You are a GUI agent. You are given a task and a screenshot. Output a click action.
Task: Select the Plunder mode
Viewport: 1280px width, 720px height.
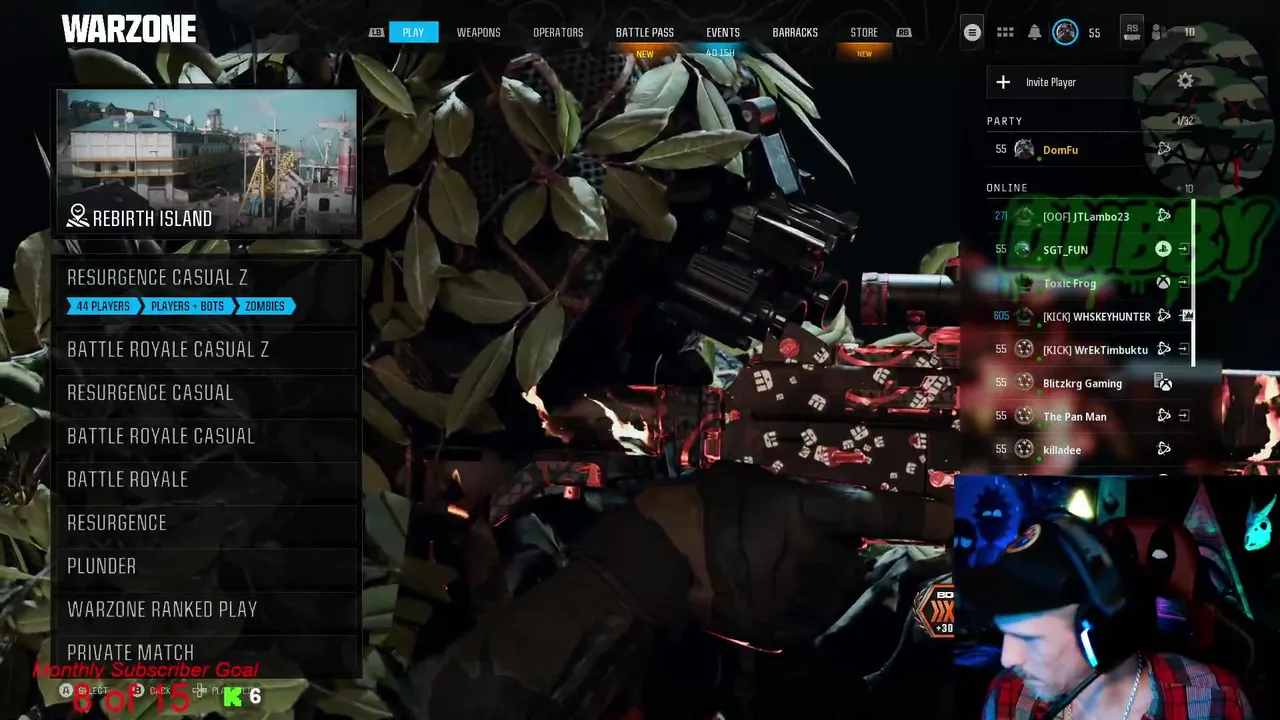206,566
